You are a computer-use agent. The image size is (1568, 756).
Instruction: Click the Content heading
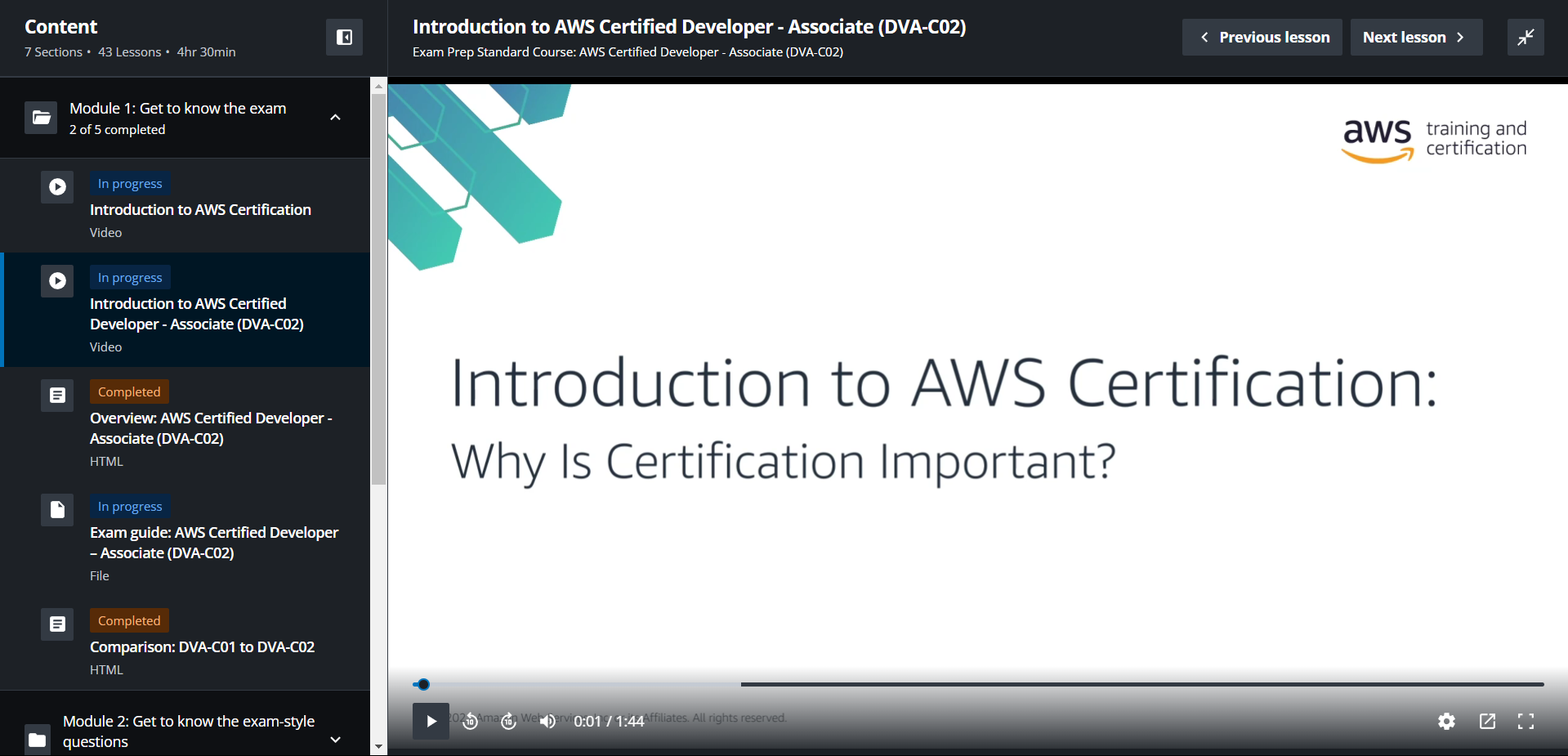pyautogui.click(x=60, y=27)
